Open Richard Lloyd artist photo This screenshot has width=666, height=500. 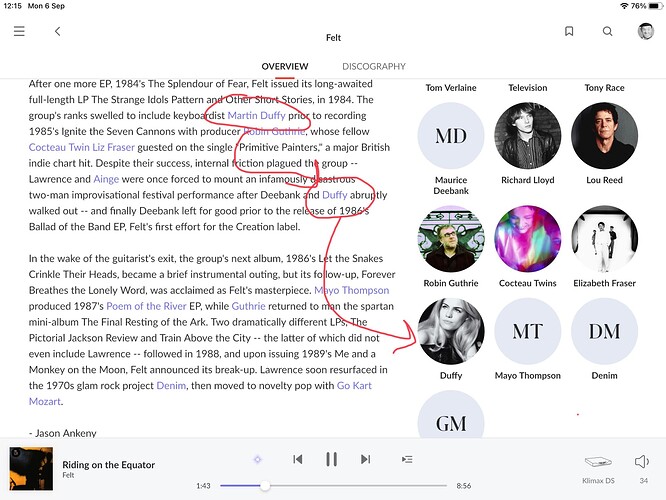tap(528, 136)
